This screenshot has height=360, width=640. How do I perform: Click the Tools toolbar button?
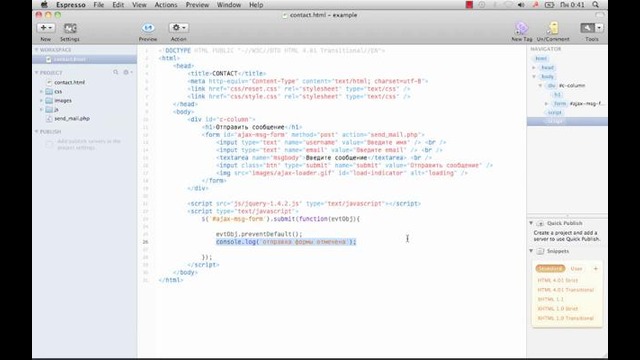tap(587, 28)
